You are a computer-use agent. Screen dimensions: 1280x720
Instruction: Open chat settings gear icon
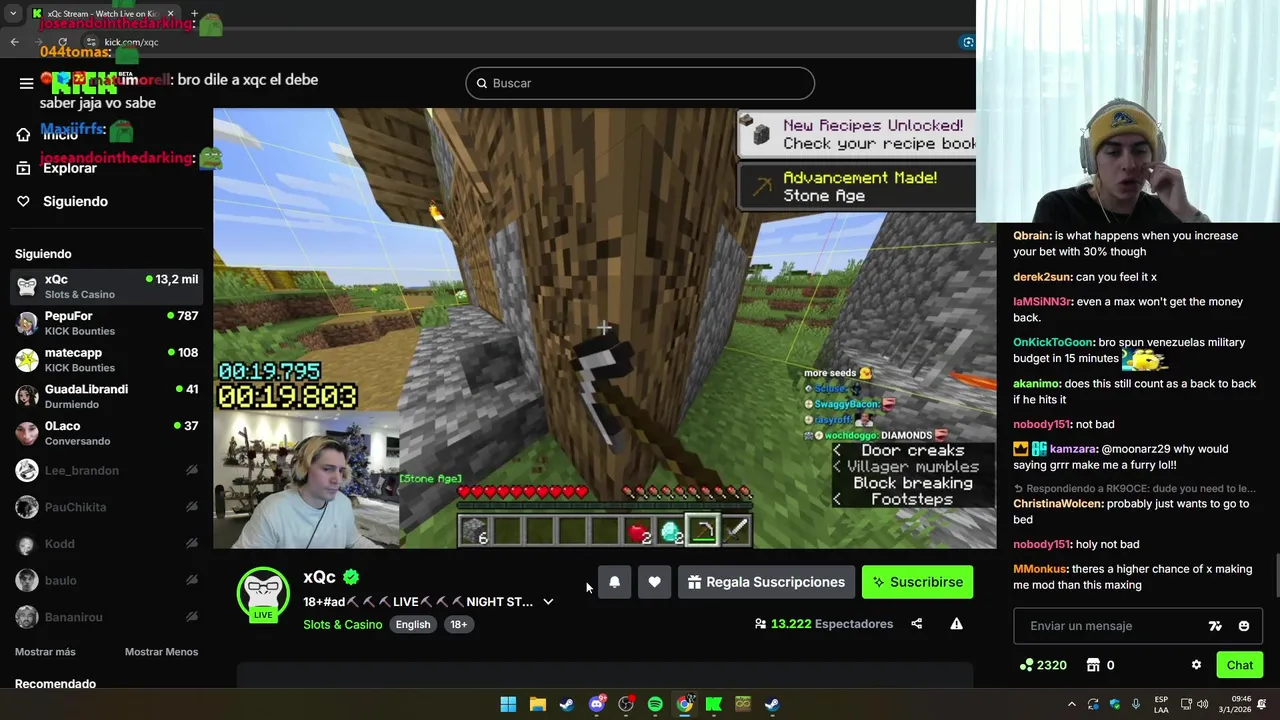click(x=1196, y=665)
